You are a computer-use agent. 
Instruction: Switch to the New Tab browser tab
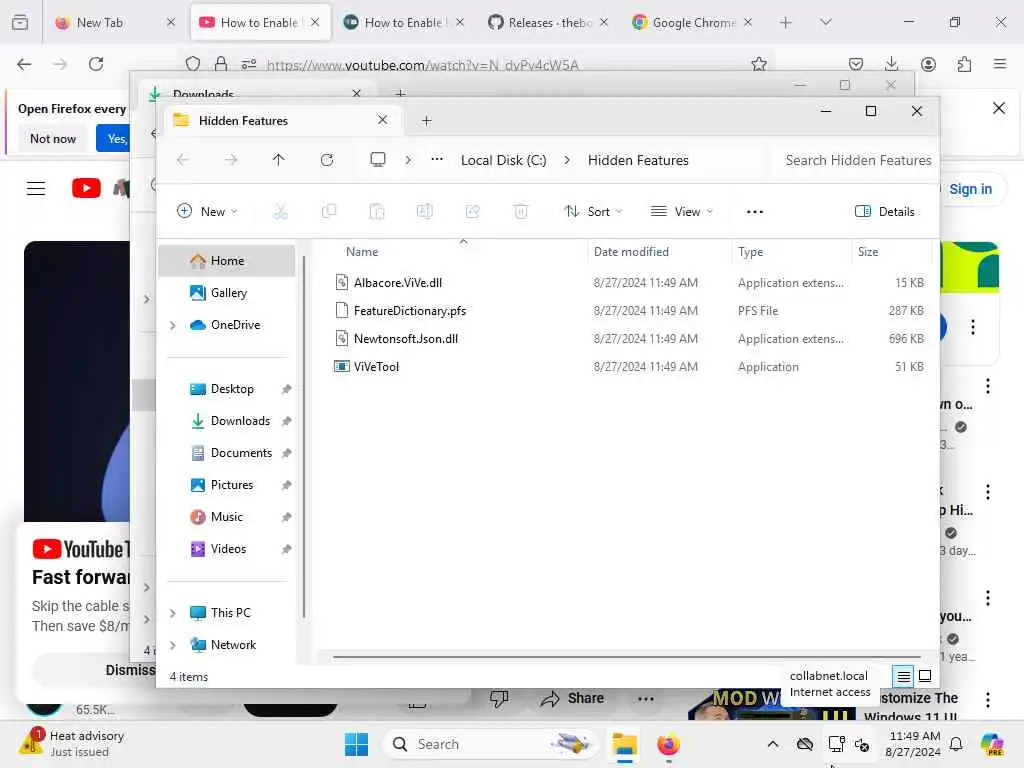(x=116, y=22)
